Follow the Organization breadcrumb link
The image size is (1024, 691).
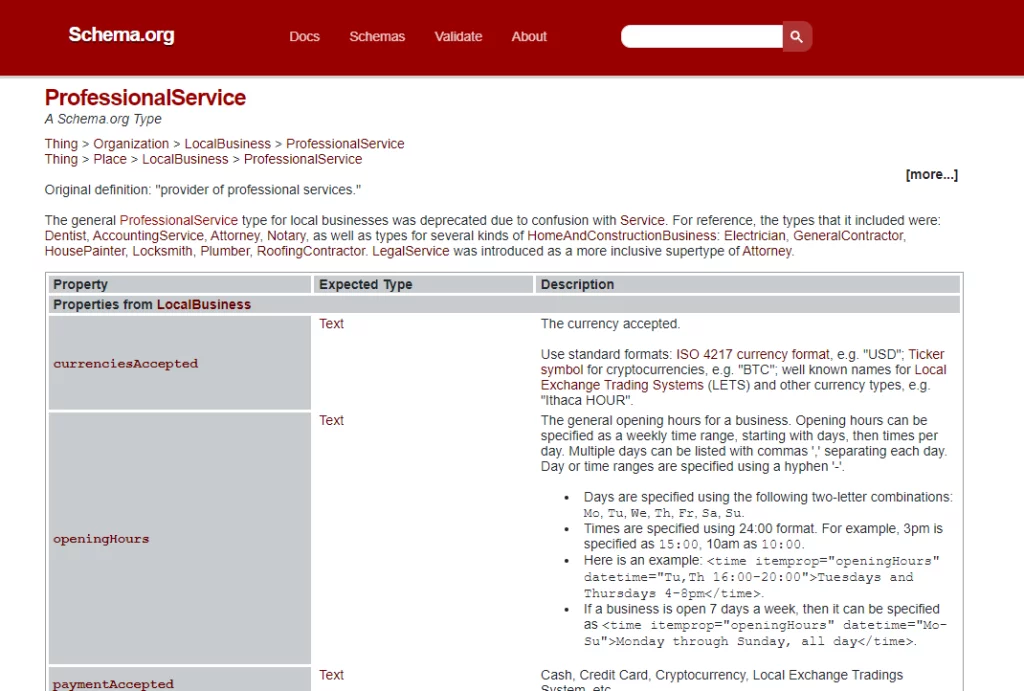tap(131, 144)
